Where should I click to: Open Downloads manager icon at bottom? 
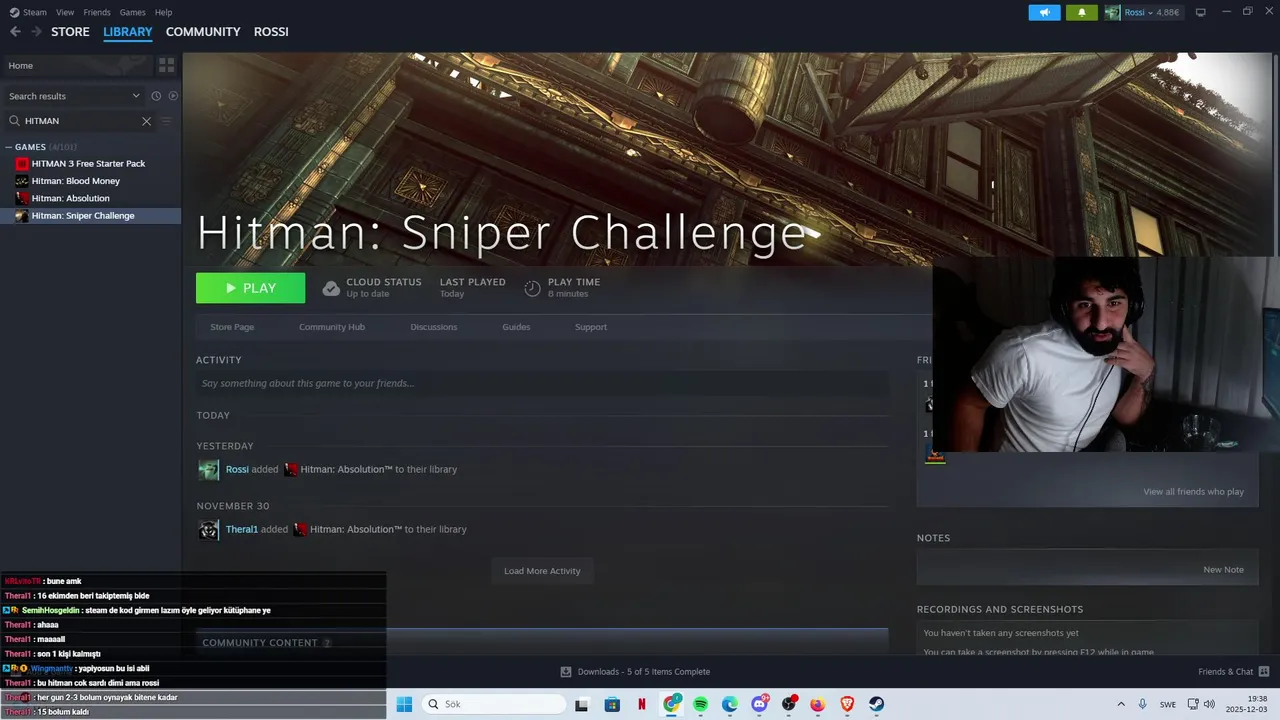pos(566,672)
